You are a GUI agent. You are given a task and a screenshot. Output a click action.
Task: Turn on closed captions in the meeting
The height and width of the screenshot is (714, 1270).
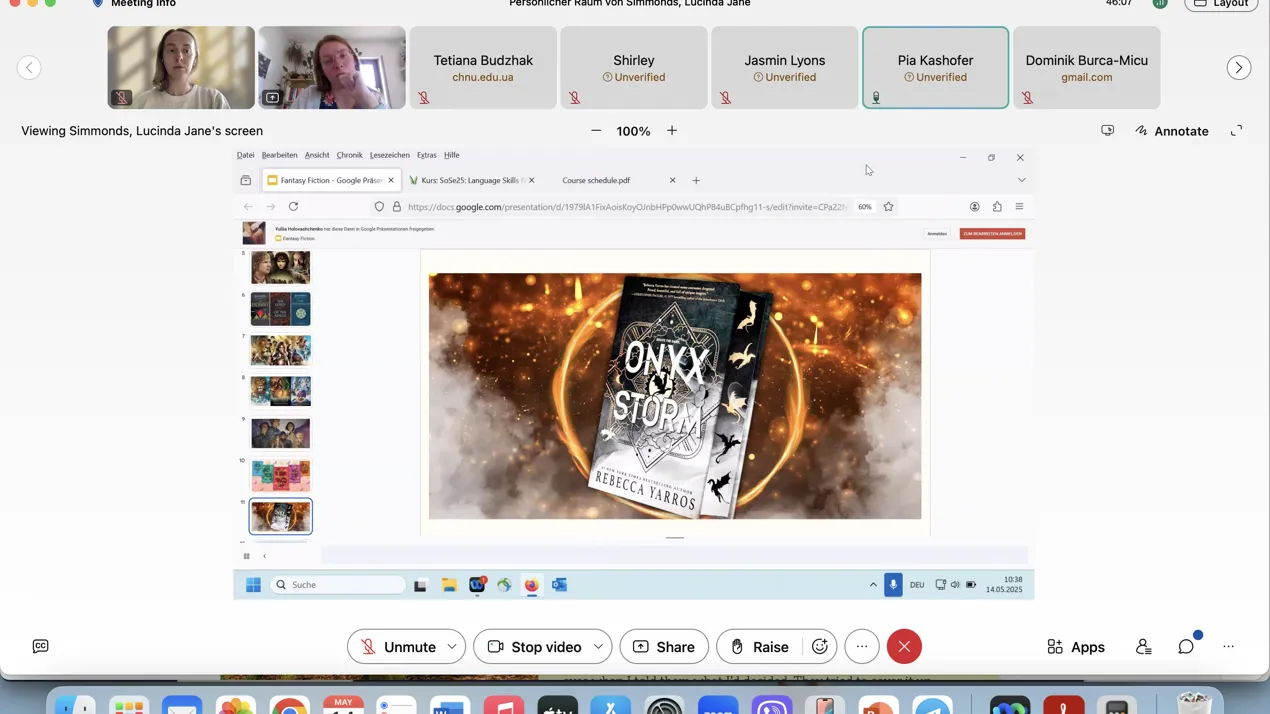pyautogui.click(x=40, y=646)
